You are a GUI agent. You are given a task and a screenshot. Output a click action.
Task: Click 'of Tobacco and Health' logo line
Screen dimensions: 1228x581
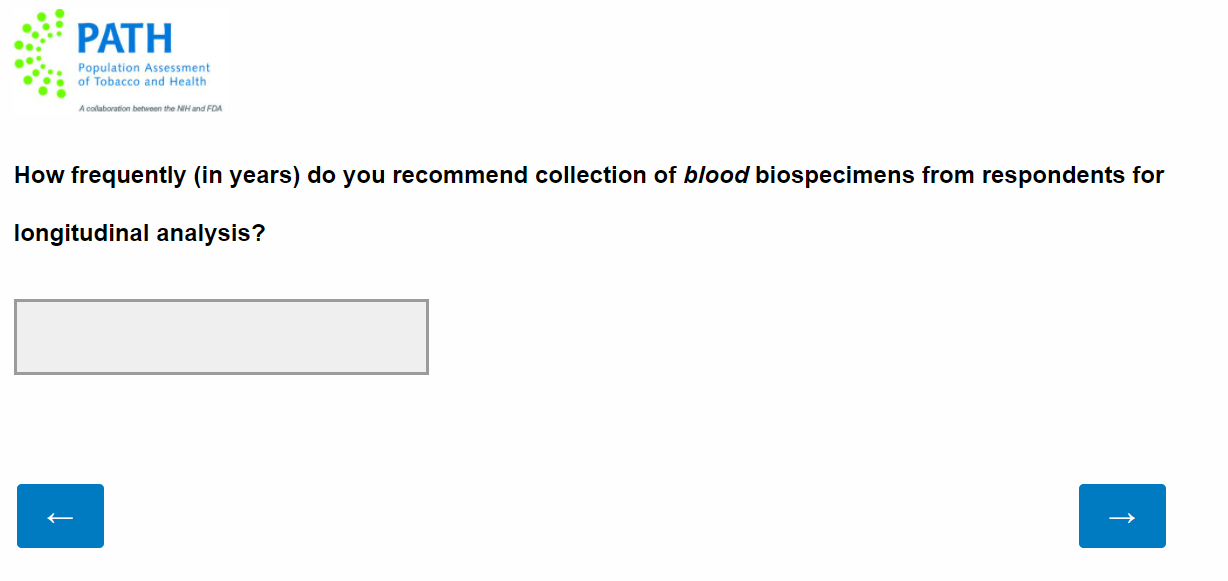(x=142, y=82)
